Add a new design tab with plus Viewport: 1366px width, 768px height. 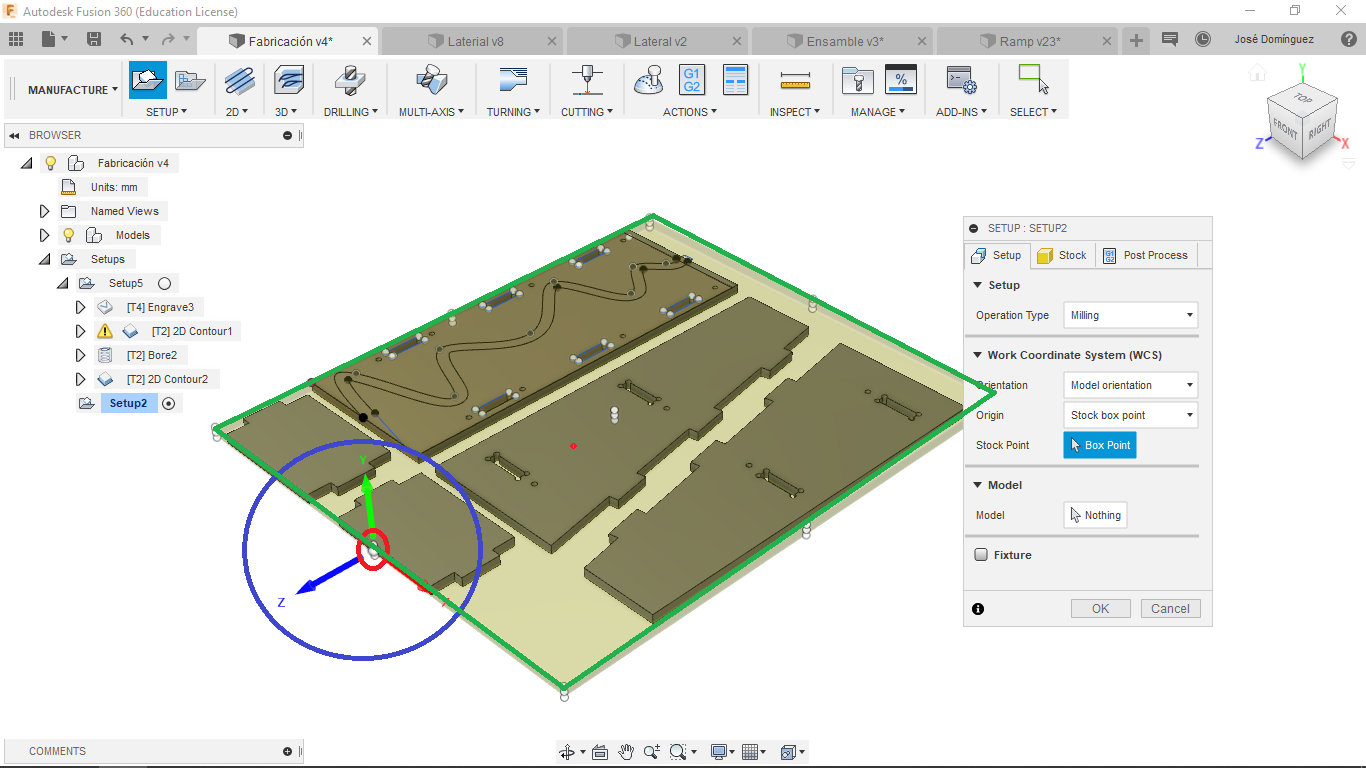tap(1136, 40)
